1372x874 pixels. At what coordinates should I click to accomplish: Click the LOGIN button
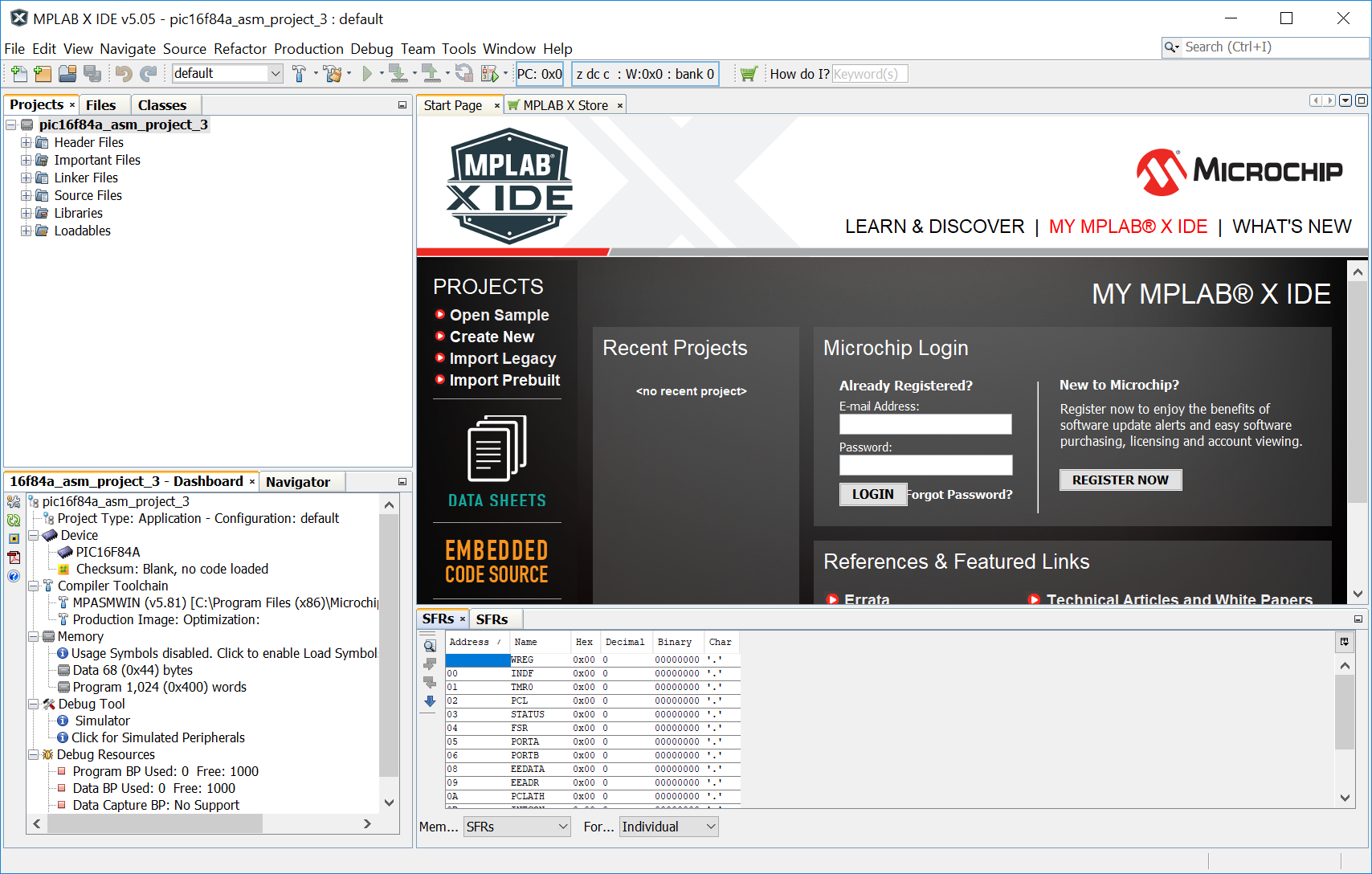coord(873,494)
